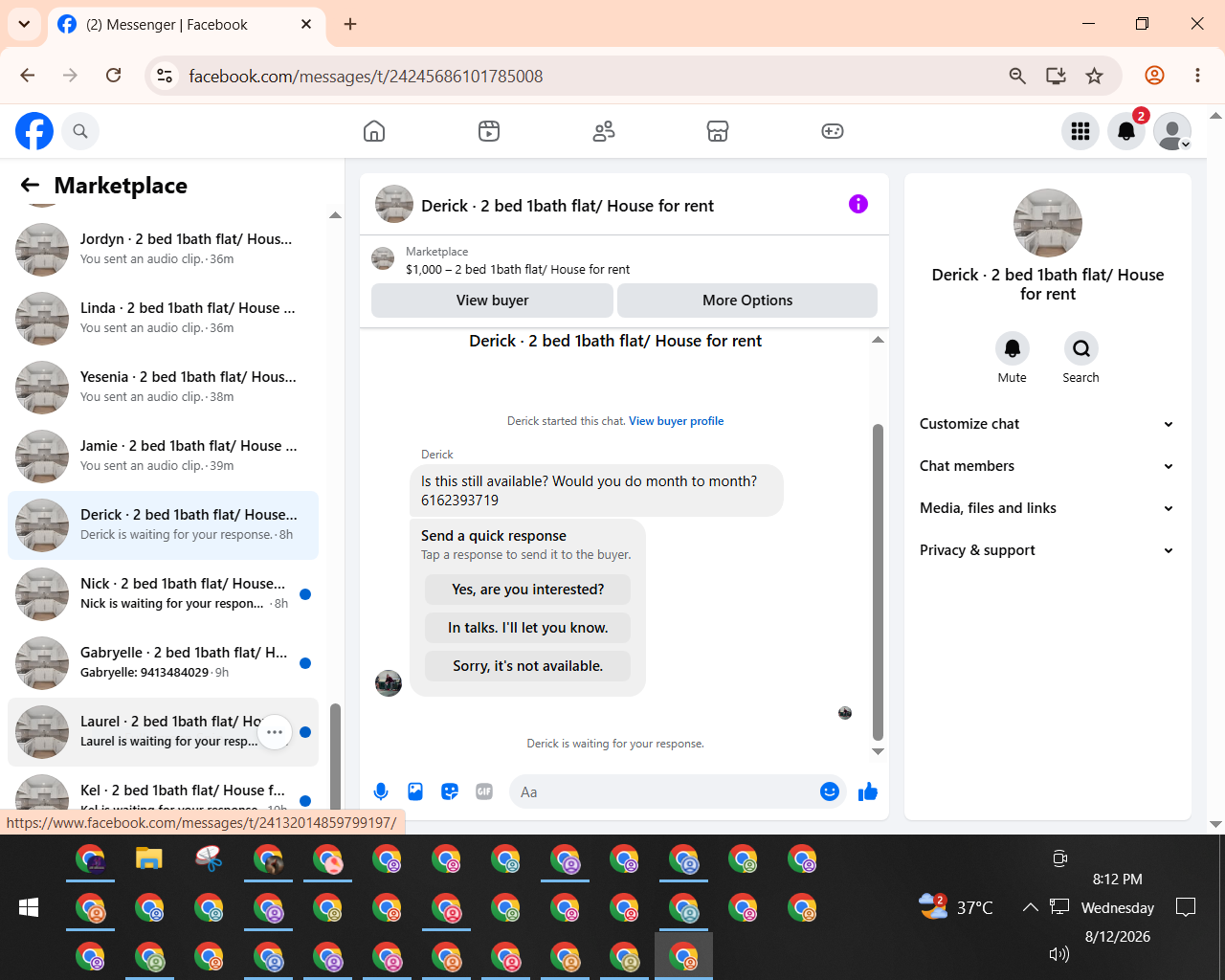Bookmark this page with star icon

click(1095, 76)
